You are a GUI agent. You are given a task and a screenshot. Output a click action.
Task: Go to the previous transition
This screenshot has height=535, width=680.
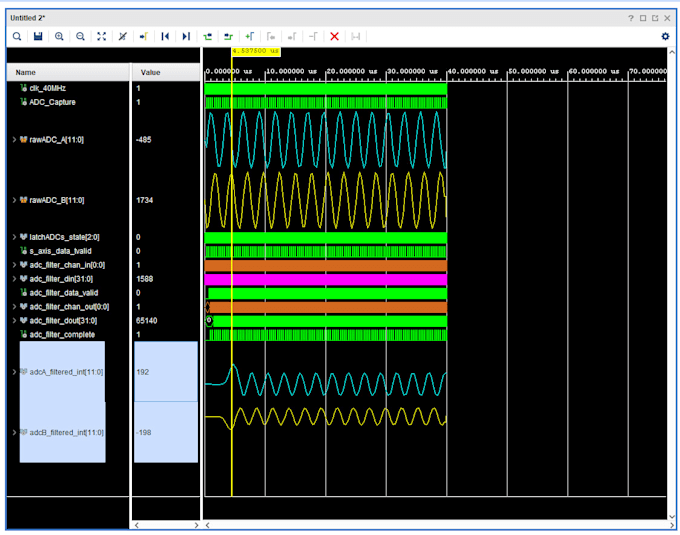(x=207, y=36)
